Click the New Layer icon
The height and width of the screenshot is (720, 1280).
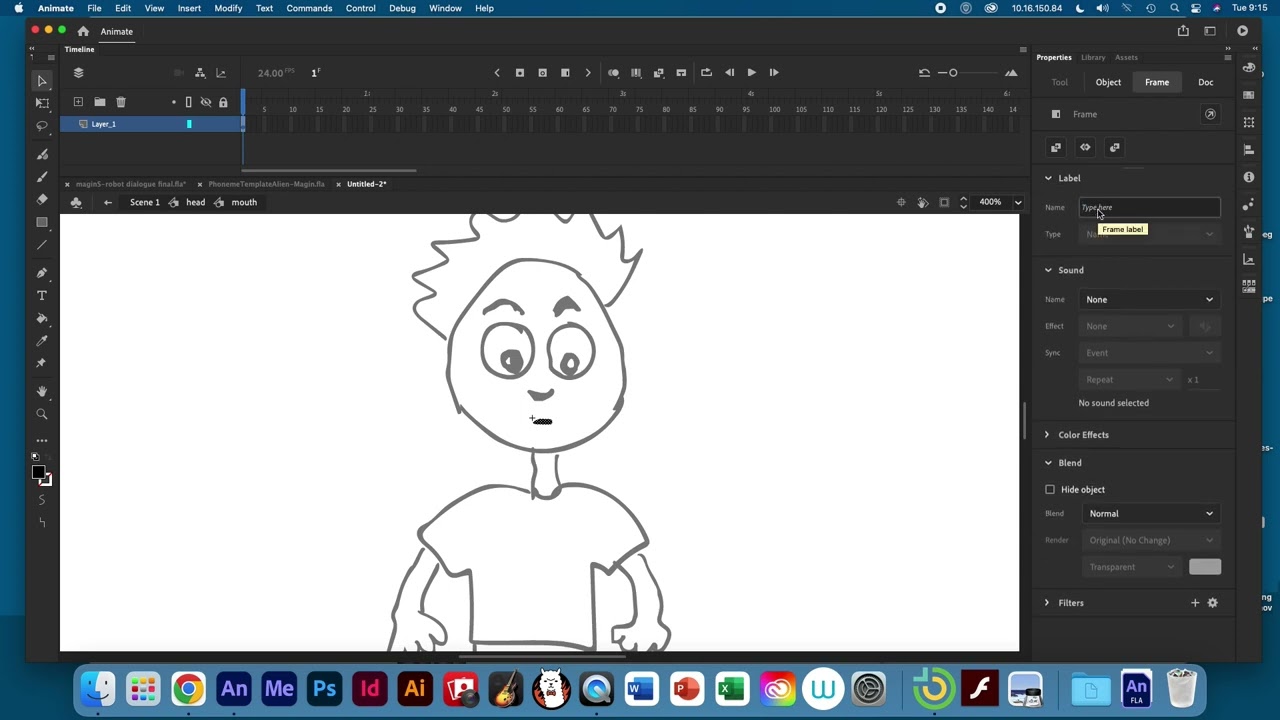78,102
